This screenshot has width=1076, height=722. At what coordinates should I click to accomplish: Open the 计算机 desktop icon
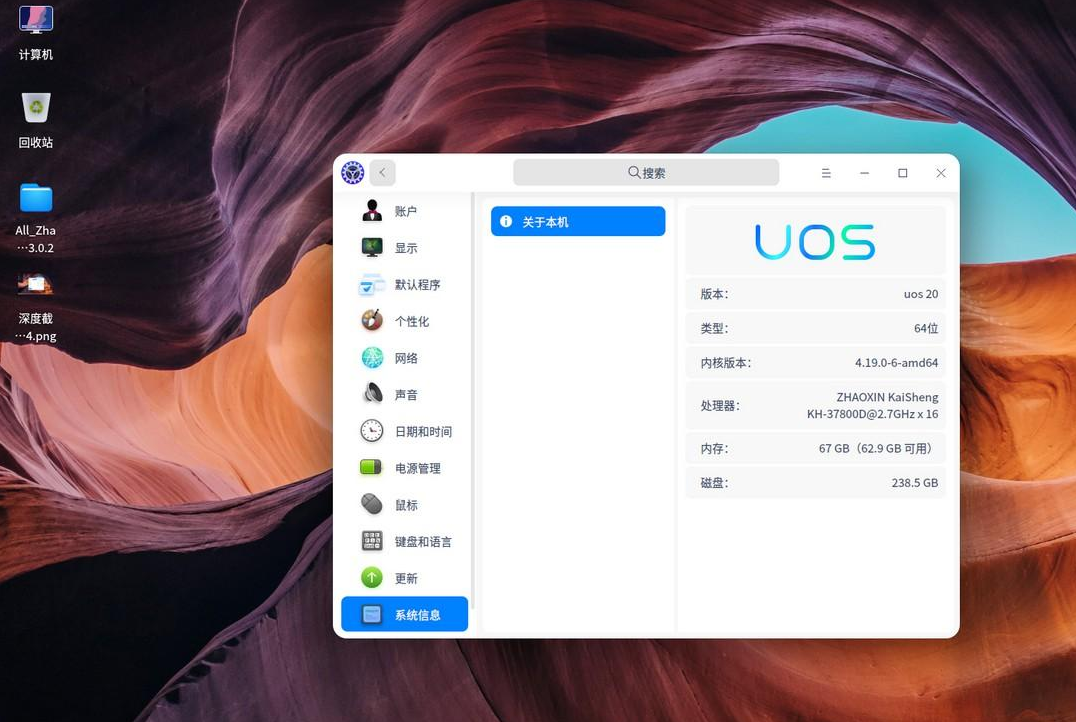[x=36, y=20]
